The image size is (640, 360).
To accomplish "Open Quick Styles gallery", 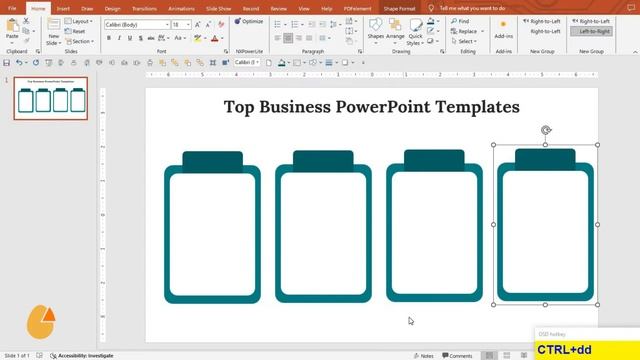I will [416, 31].
